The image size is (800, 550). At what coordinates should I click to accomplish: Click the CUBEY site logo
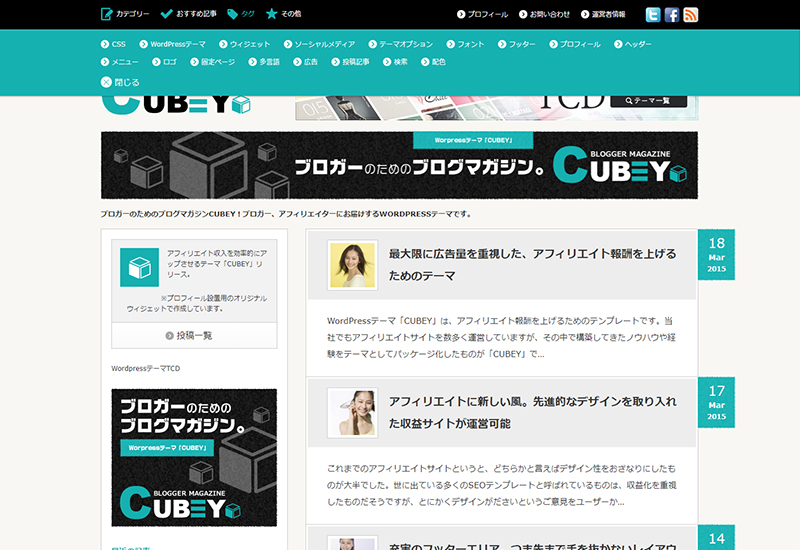point(176,105)
